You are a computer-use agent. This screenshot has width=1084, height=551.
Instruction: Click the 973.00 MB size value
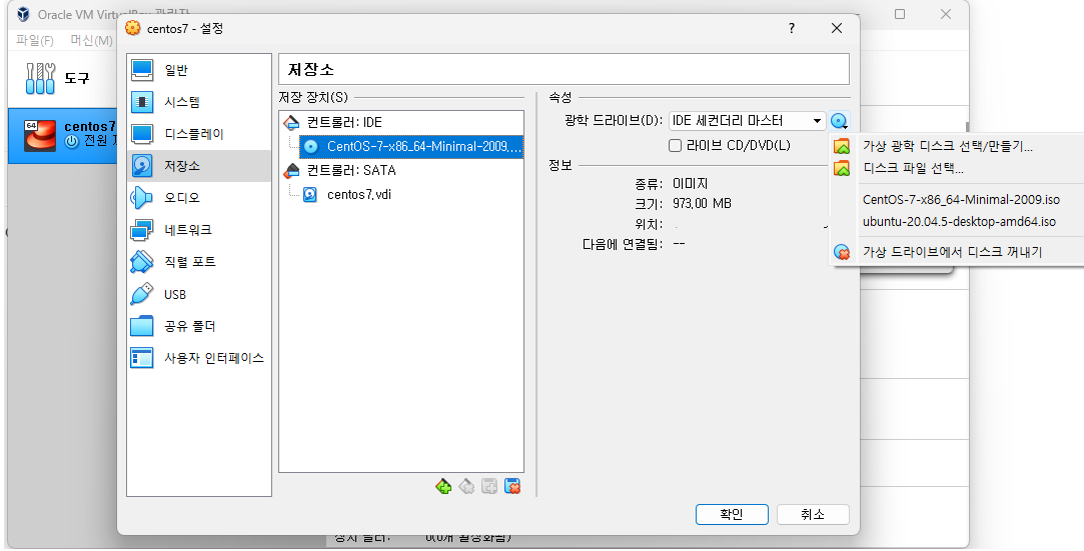tap(702, 204)
